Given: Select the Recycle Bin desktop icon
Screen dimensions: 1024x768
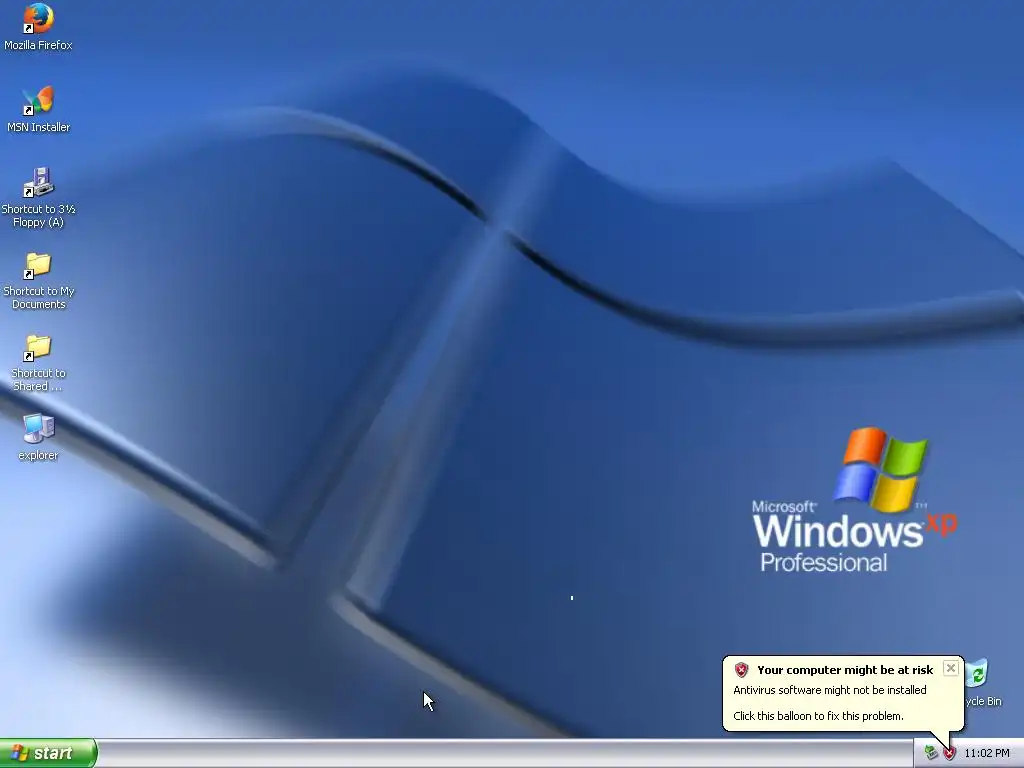Looking at the screenshot, I should click(979, 684).
